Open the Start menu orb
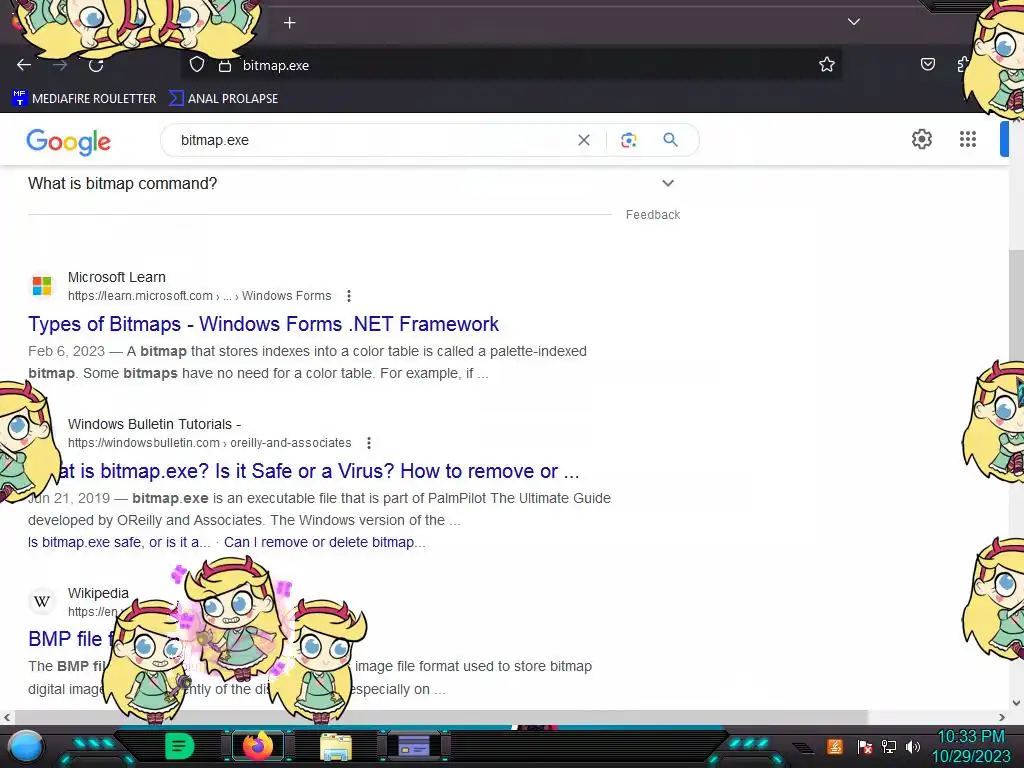The width and height of the screenshot is (1024, 768). pyautogui.click(x=26, y=746)
